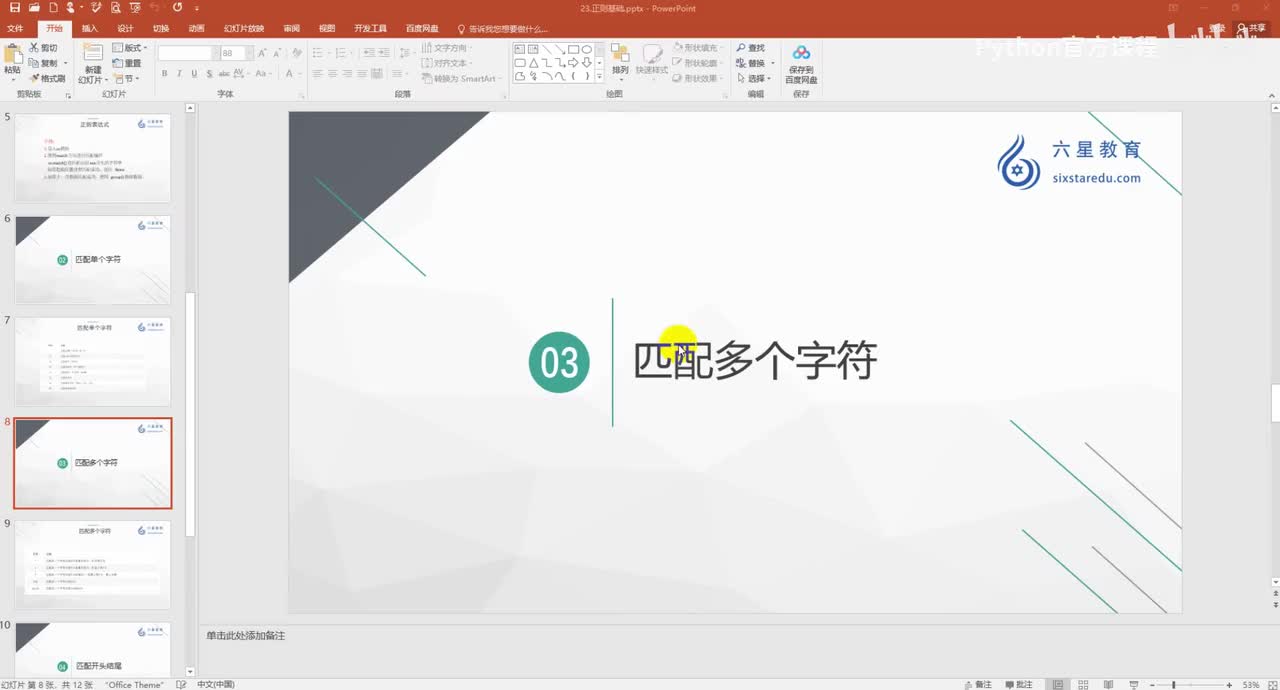The image size is (1280, 690).
Task: Switch to Transitions tab (切换)
Action: coord(161,29)
